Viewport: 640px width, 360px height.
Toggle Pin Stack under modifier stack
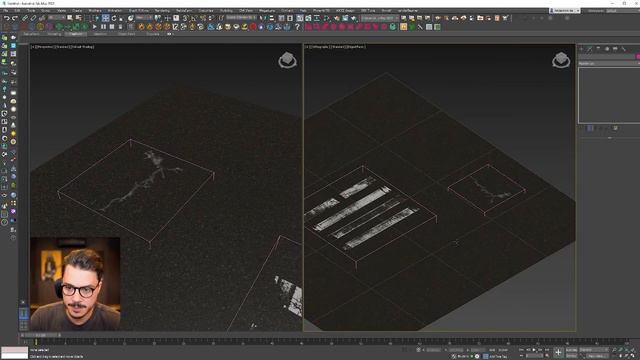point(582,128)
